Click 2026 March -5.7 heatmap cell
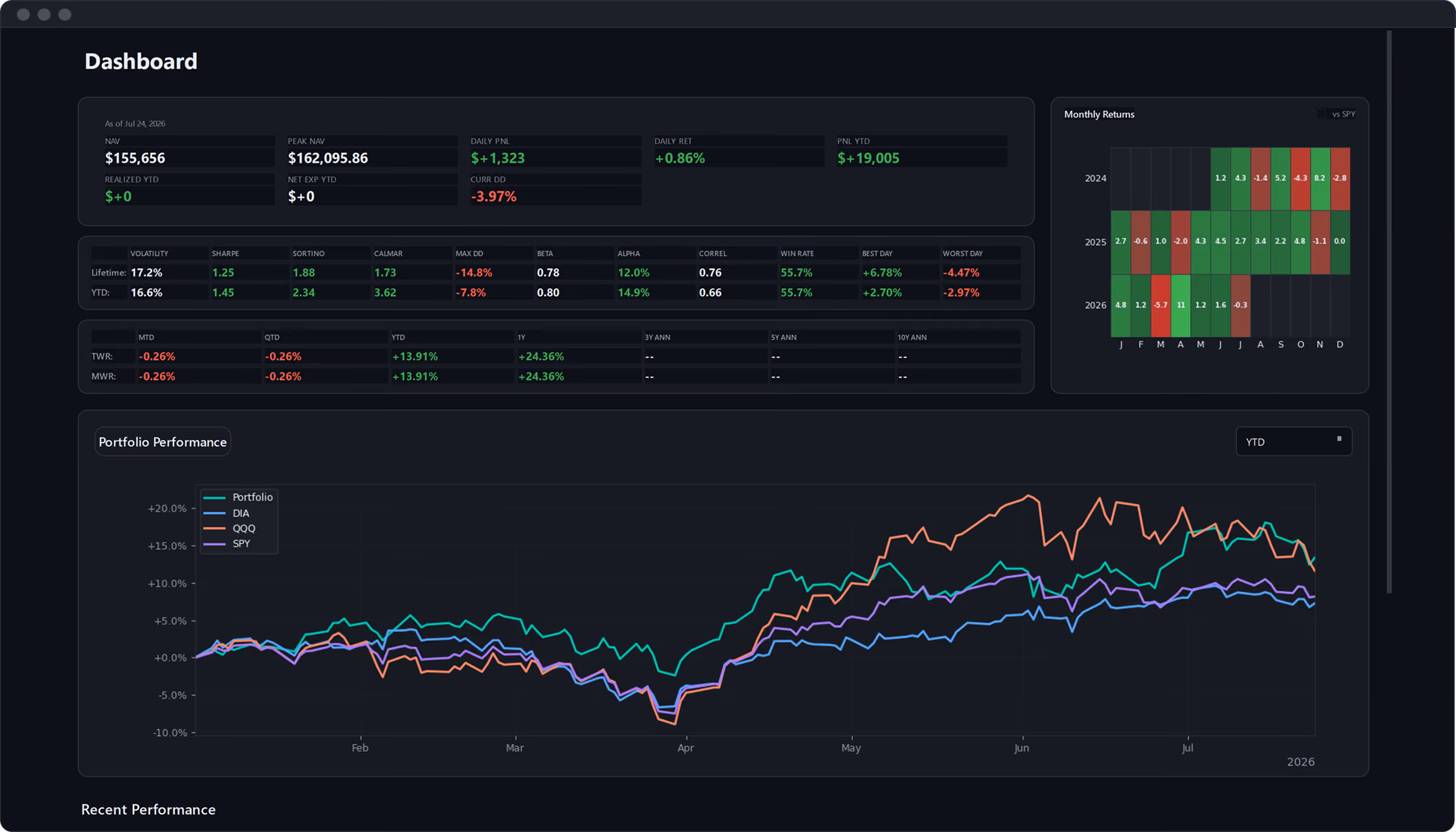This screenshot has width=1456, height=832. (x=1161, y=306)
